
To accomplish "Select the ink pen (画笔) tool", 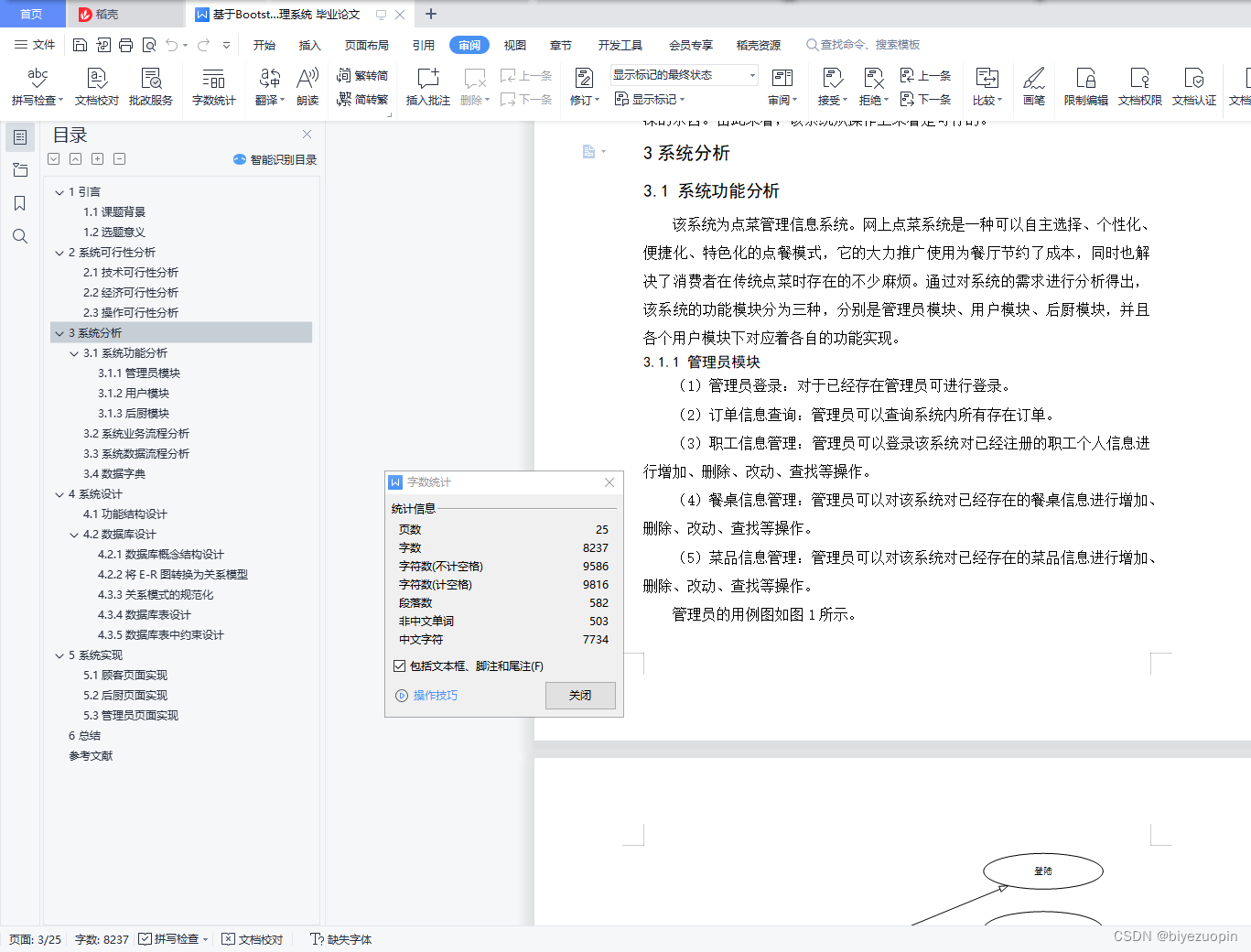I will point(1034,87).
